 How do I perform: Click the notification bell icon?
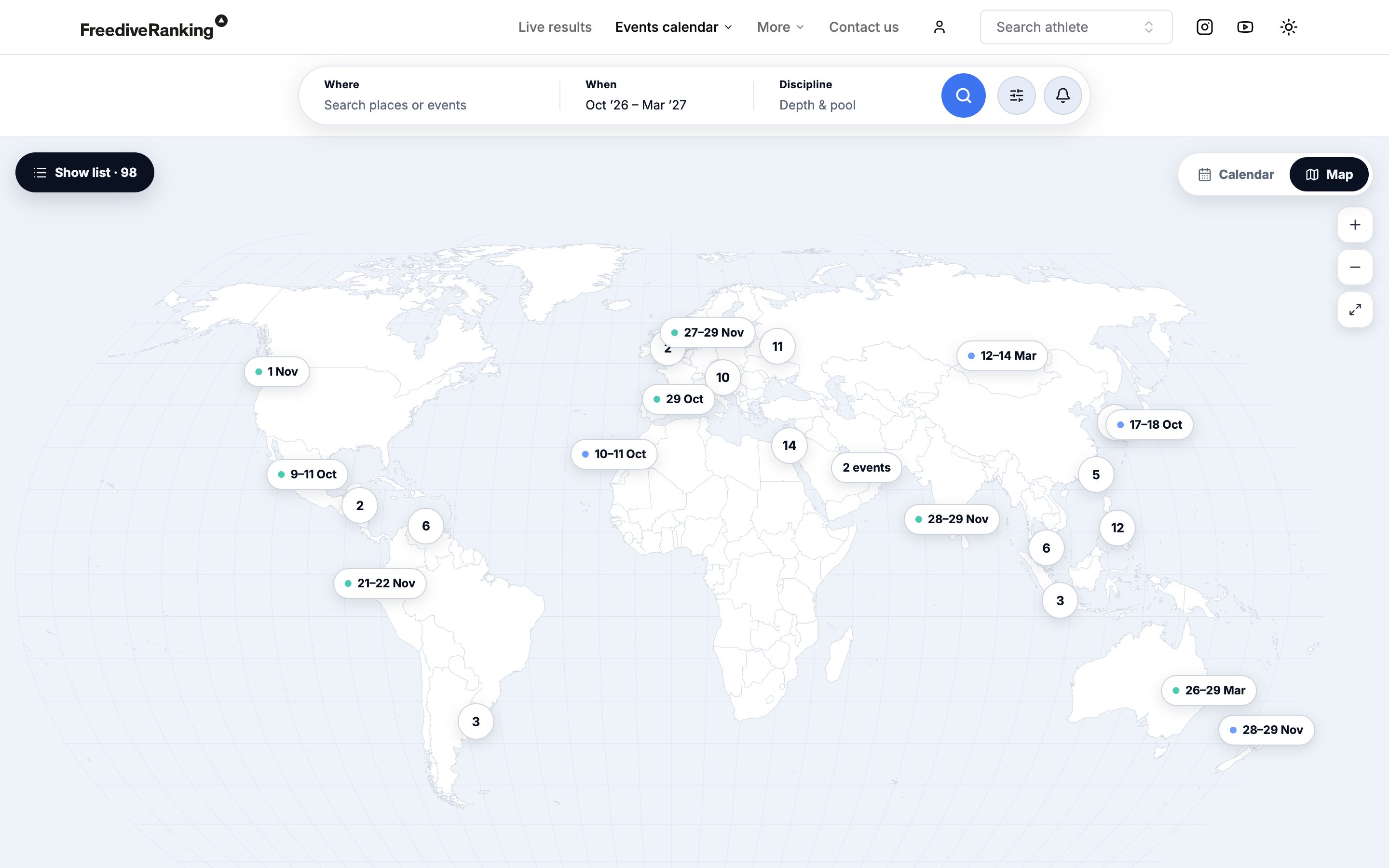click(x=1062, y=95)
